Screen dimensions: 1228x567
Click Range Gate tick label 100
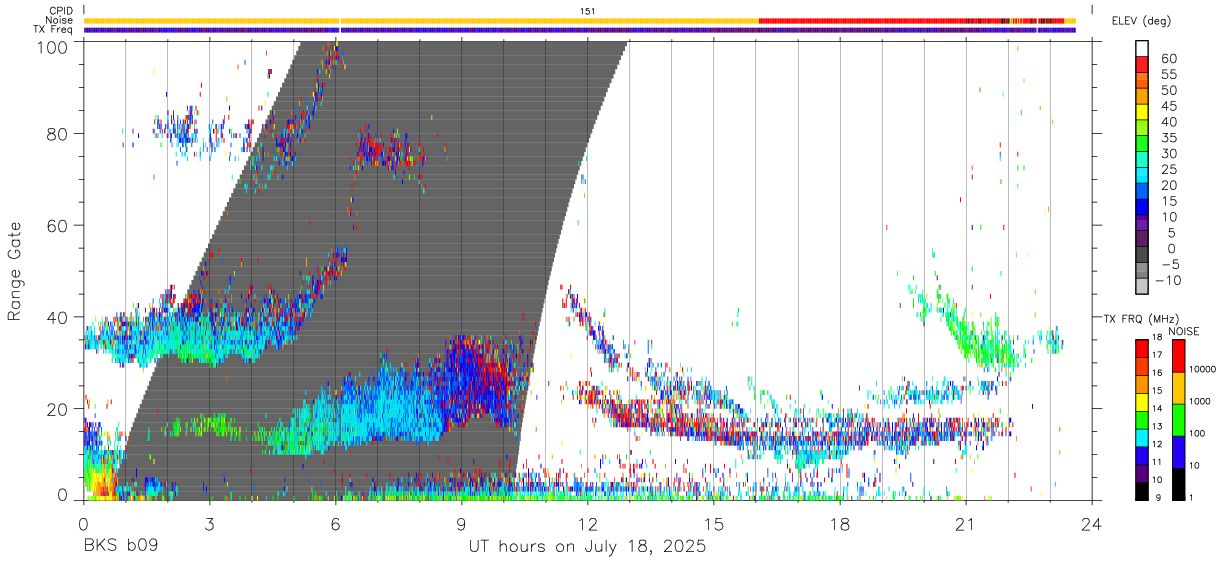51,47
